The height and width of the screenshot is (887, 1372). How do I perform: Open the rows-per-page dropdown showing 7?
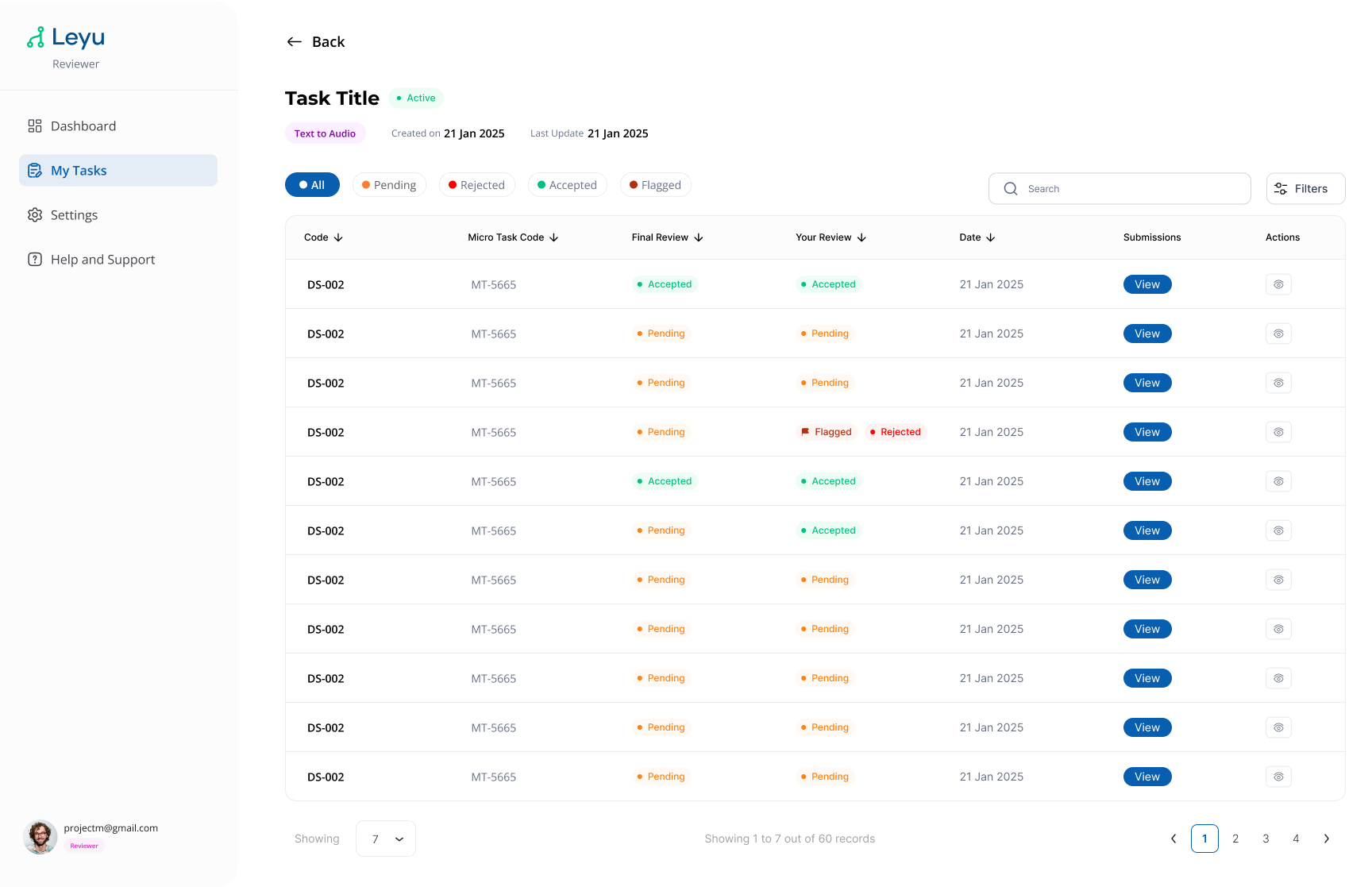[x=386, y=839]
